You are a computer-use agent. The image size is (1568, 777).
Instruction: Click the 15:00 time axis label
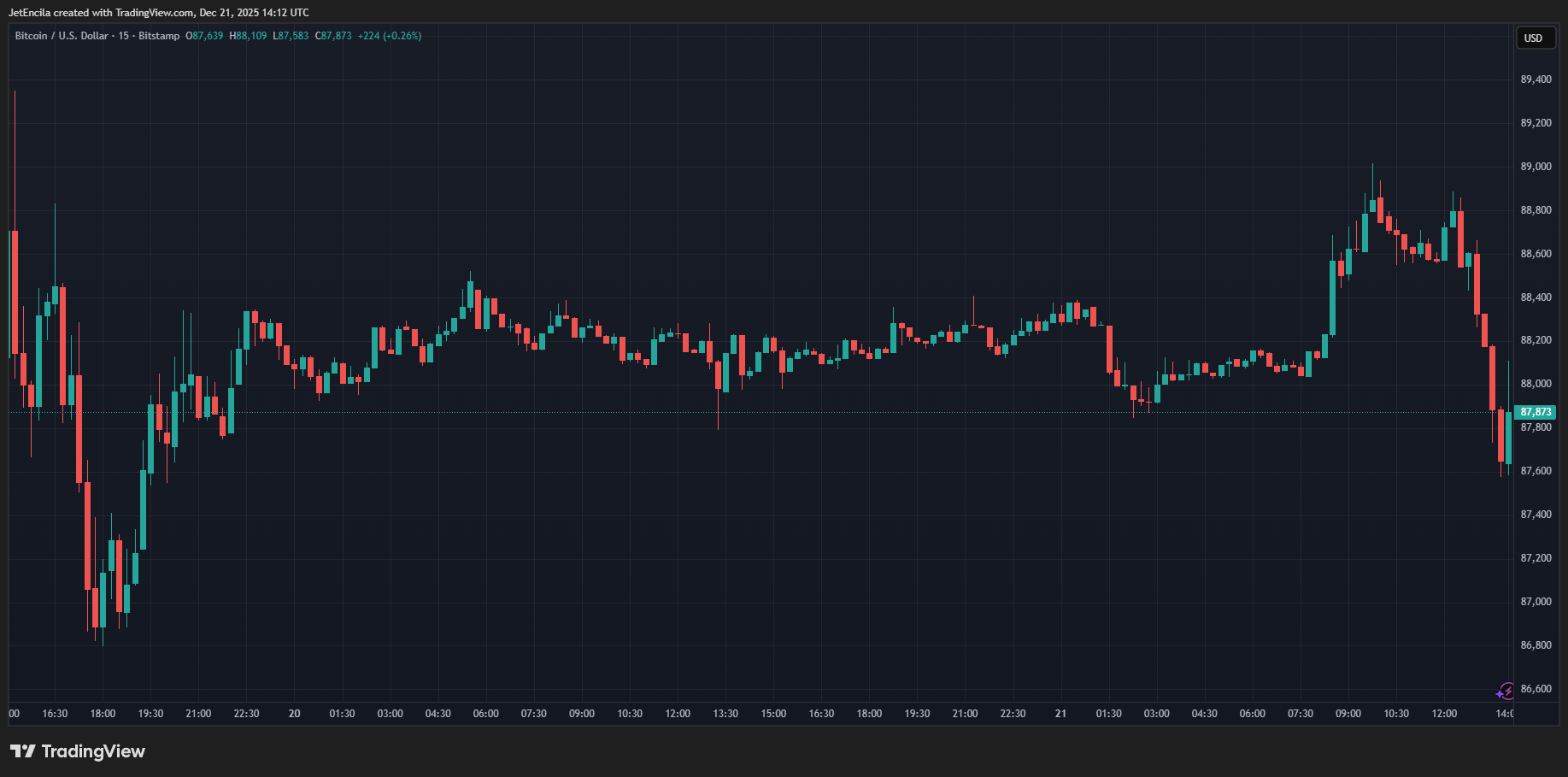coord(773,714)
